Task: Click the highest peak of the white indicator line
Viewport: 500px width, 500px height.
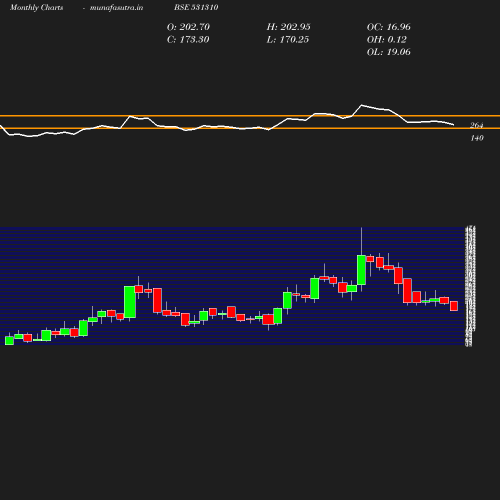Action: coord(362,105)
